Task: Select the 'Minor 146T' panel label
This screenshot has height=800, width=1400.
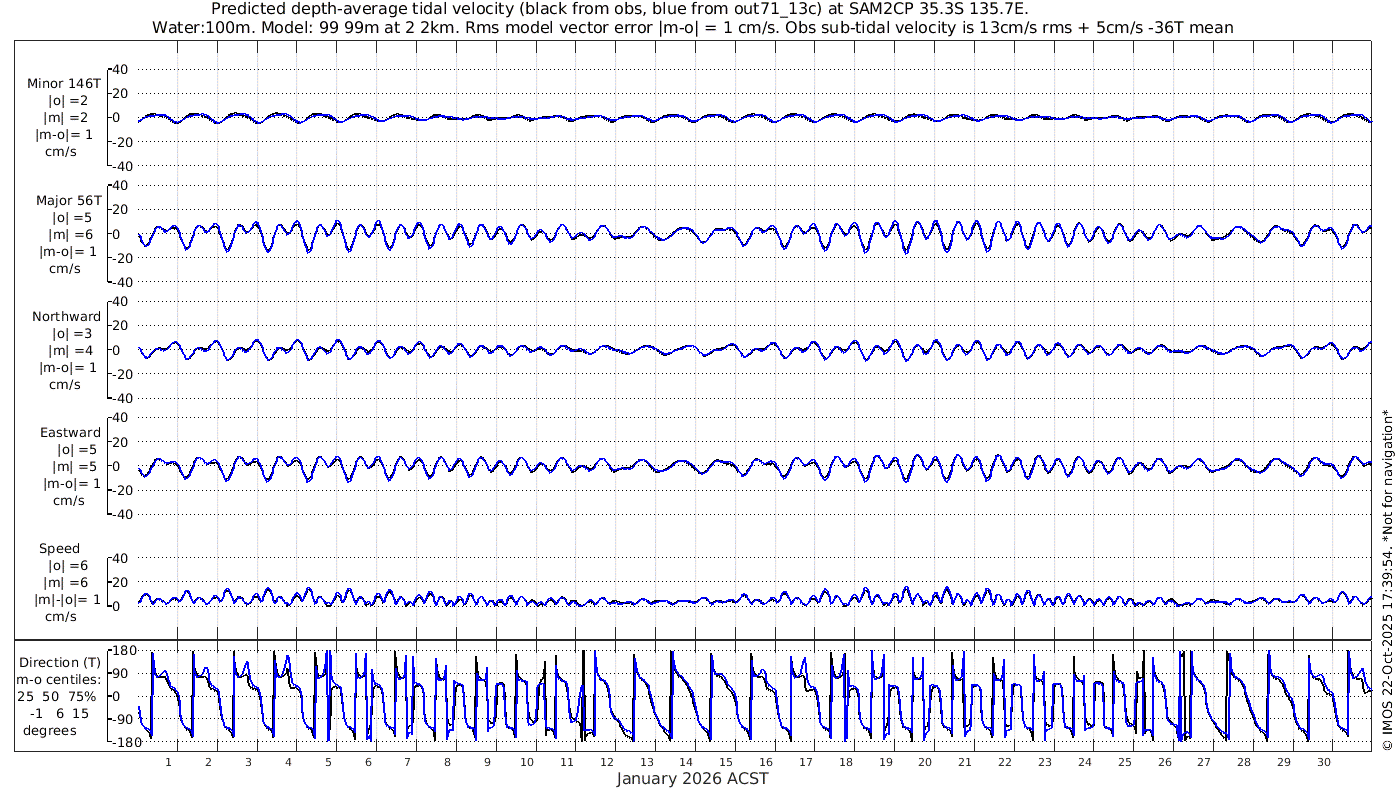Action: coord(64,84)
